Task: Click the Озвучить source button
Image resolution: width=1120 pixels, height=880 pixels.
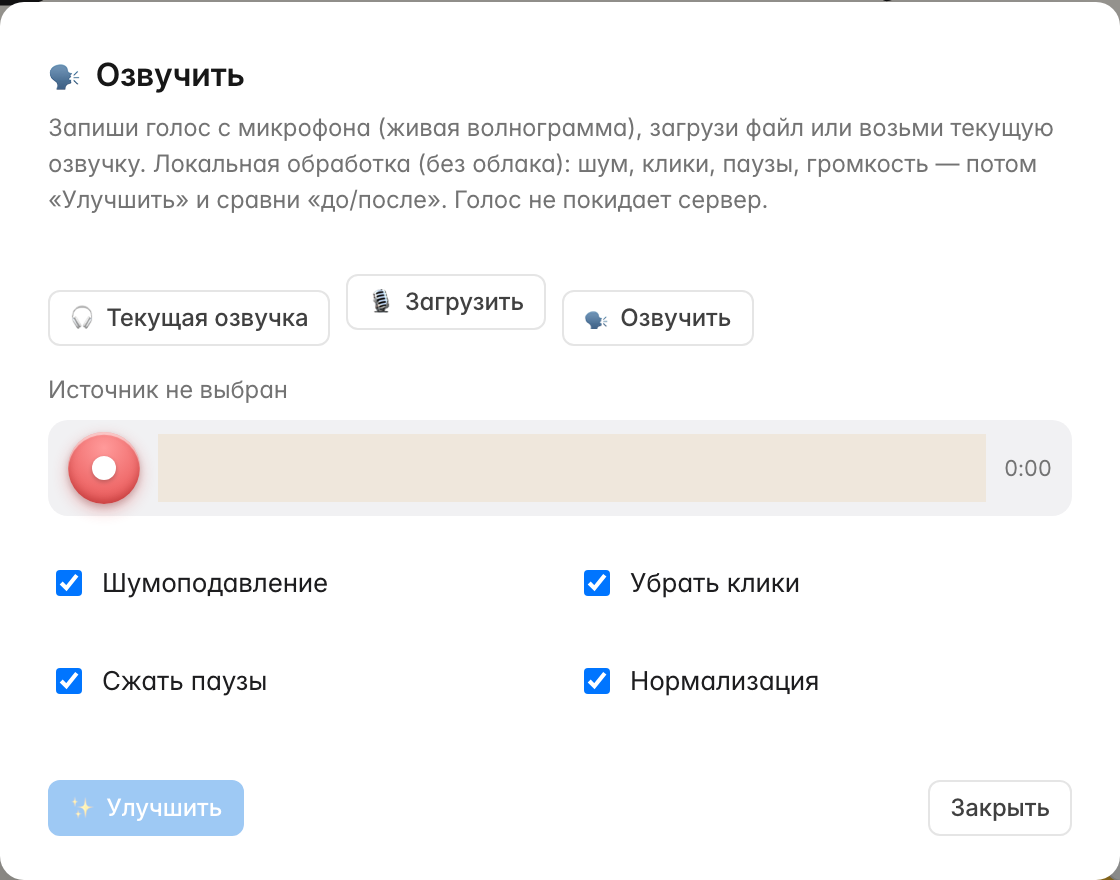Action: [x=658, y=318]
